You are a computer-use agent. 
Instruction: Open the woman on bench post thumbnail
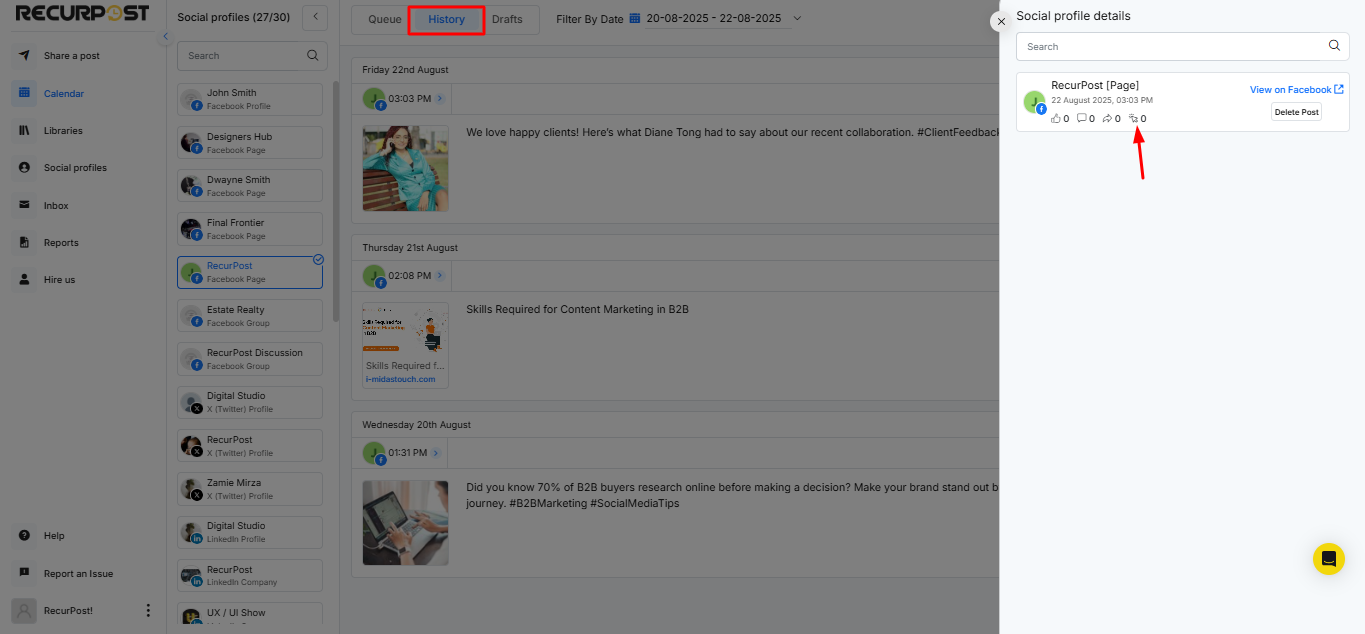(x=405, y=168)
